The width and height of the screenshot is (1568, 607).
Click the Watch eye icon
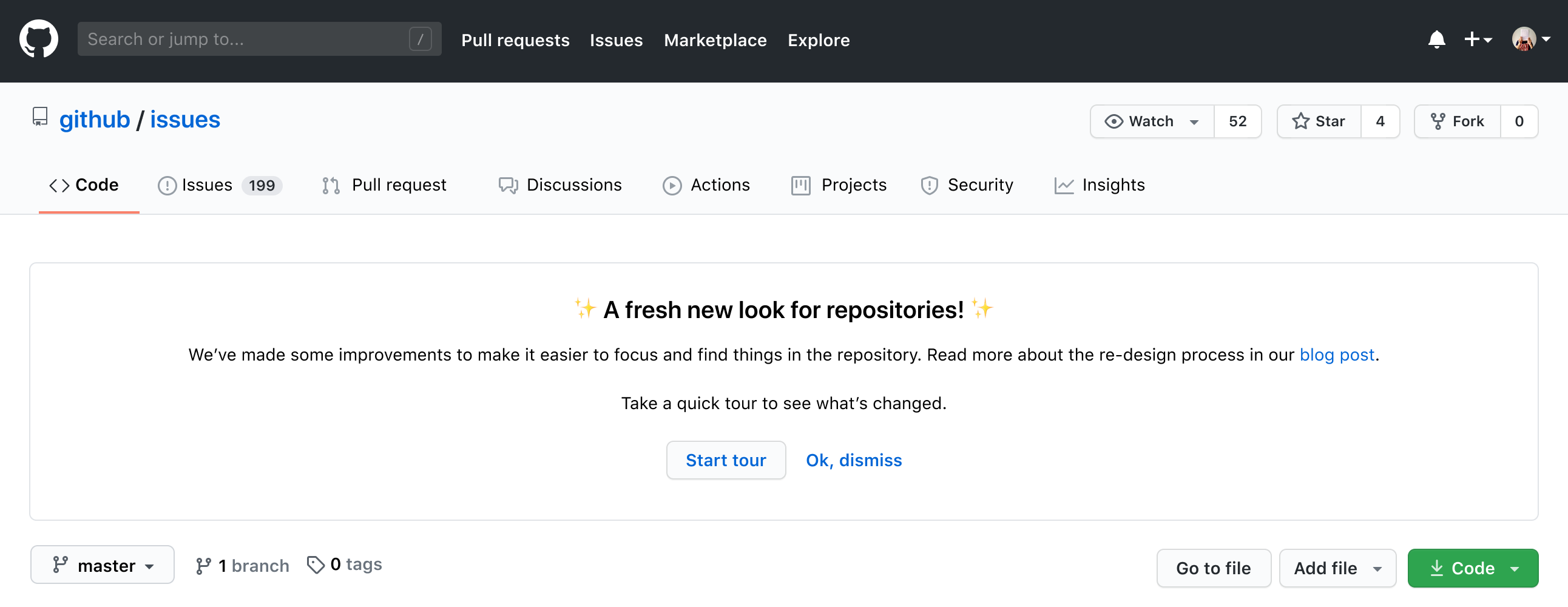coord(1114,122)
